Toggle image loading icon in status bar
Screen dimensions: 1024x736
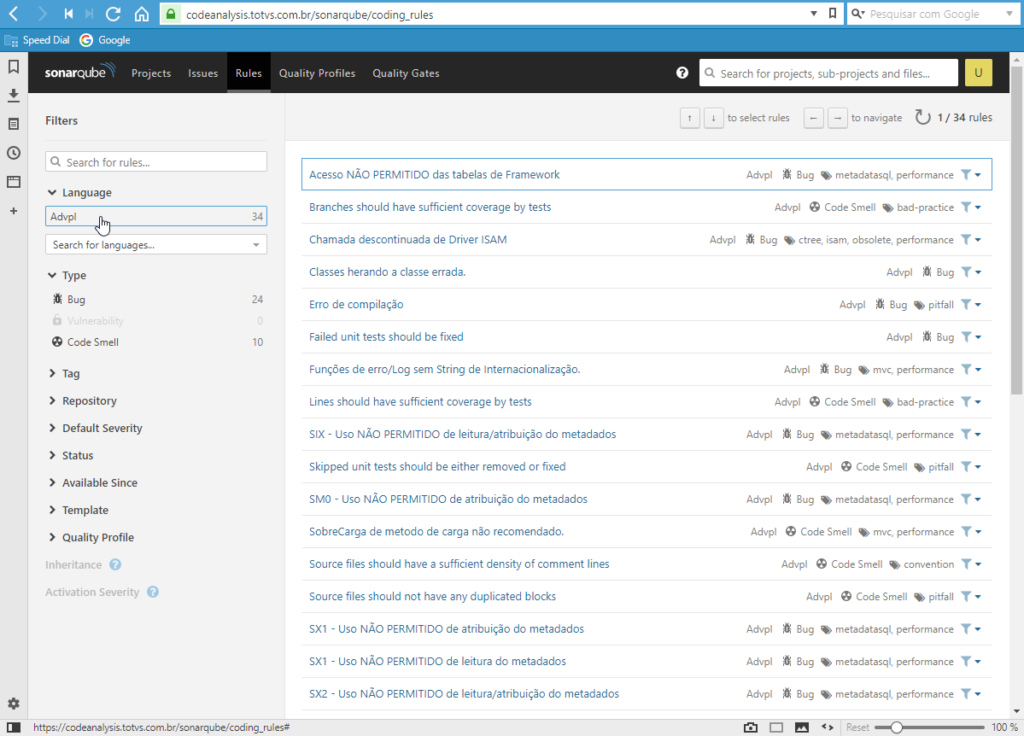point(801,728)
